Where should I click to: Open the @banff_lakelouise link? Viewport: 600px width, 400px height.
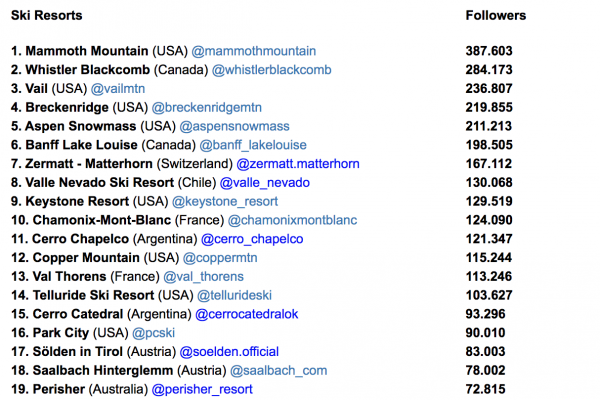[263, 145]
